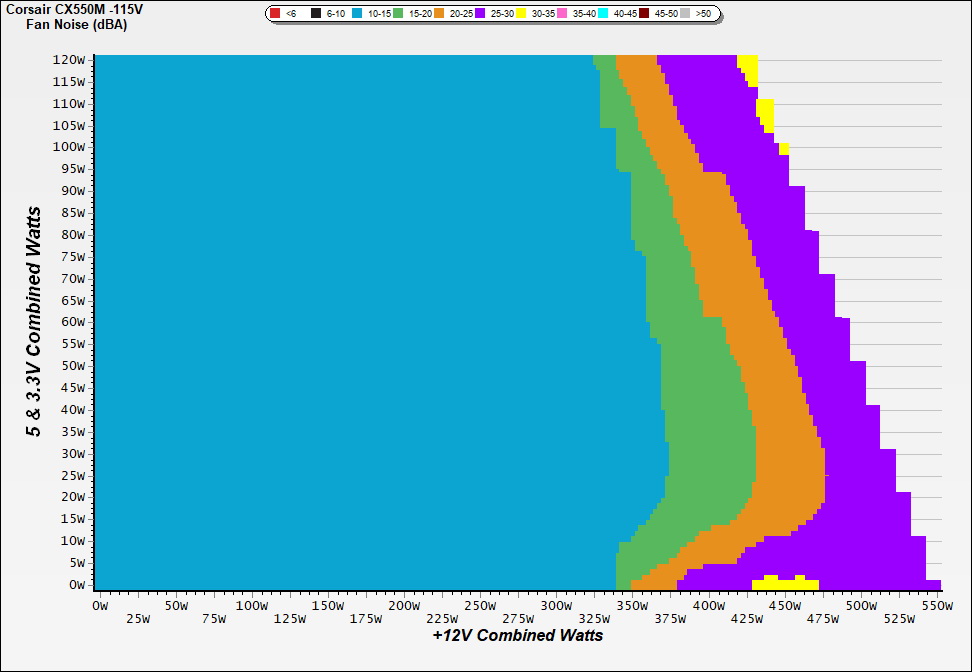Select the blue 10-15 legend swatch
Screen dimensions: 972x672
coord(357,14)
